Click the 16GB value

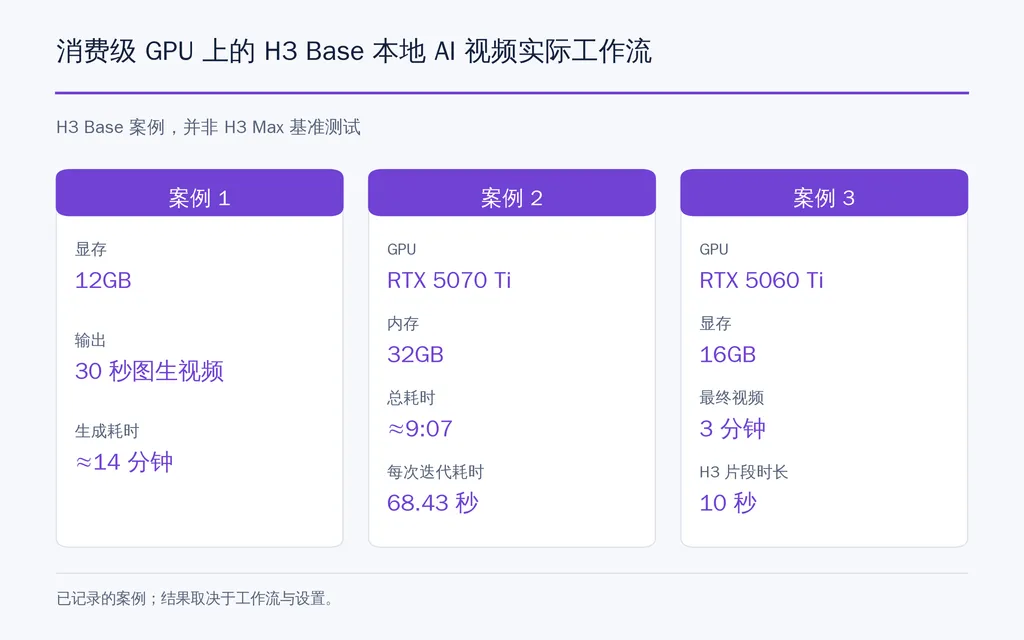tap(728, 355)
